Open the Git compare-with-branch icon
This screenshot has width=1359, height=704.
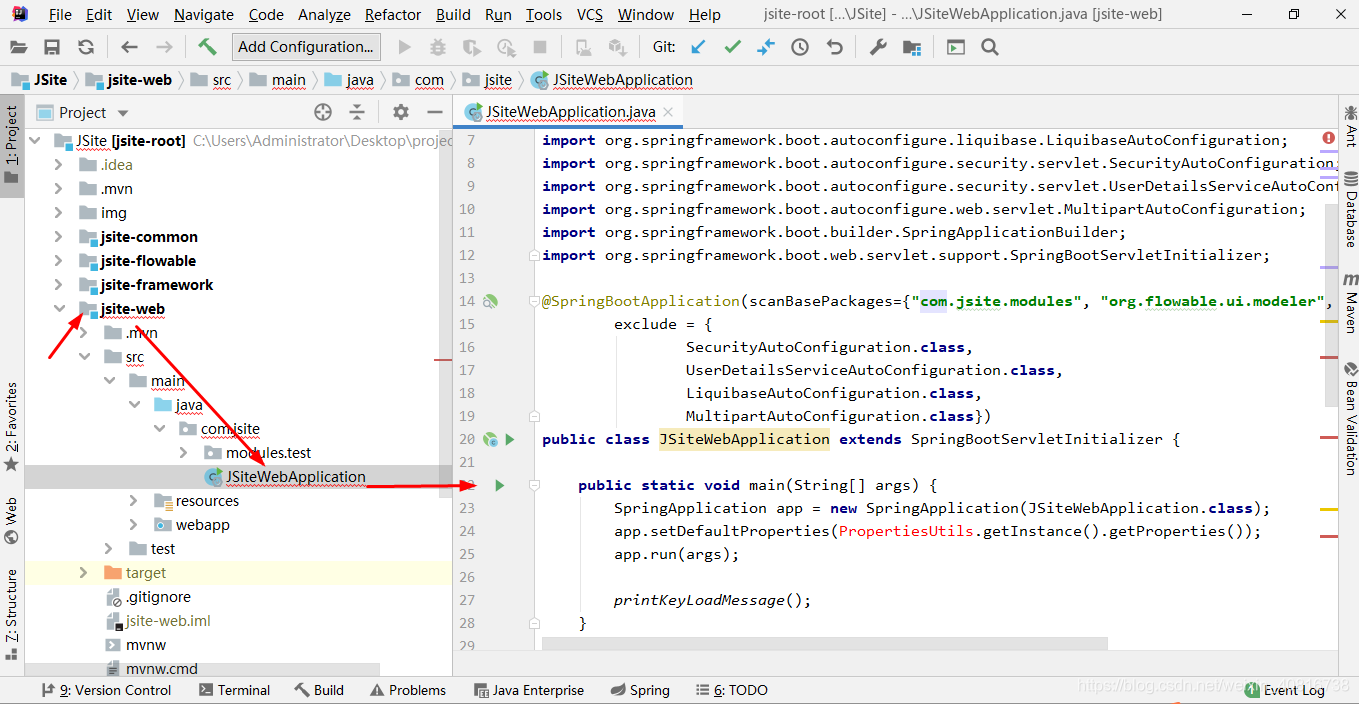[x=766, y=47]
